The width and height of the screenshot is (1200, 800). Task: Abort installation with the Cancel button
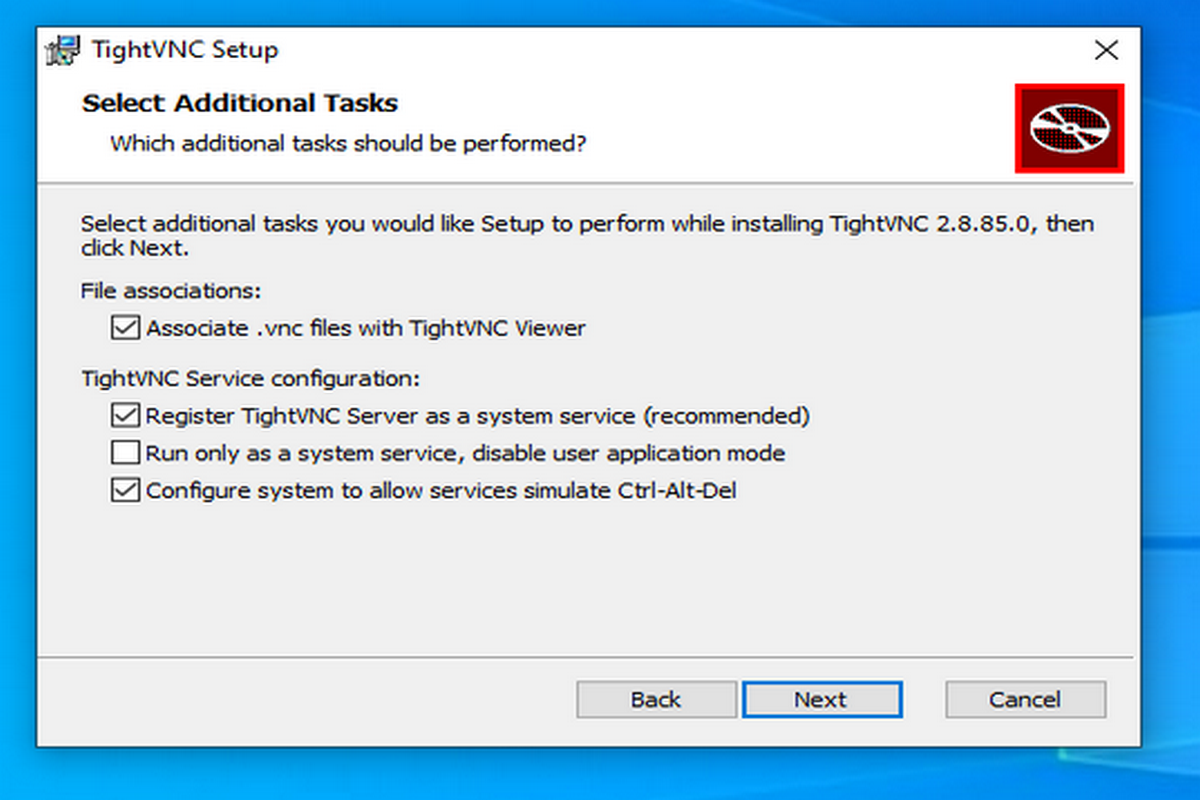1025,700
